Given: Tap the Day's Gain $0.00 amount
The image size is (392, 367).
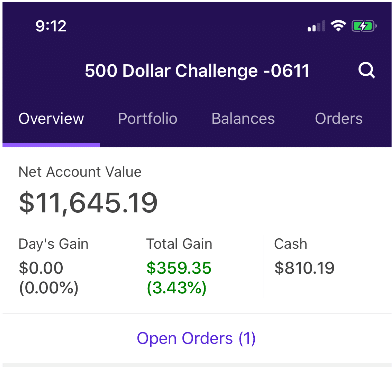Looking at the screenshot, I should tap(41, 268).
